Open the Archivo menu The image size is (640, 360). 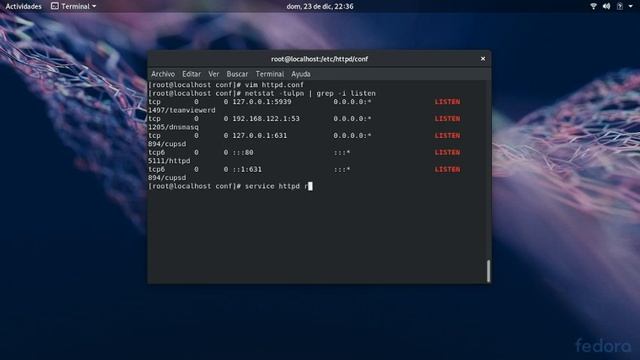(163, 74)
